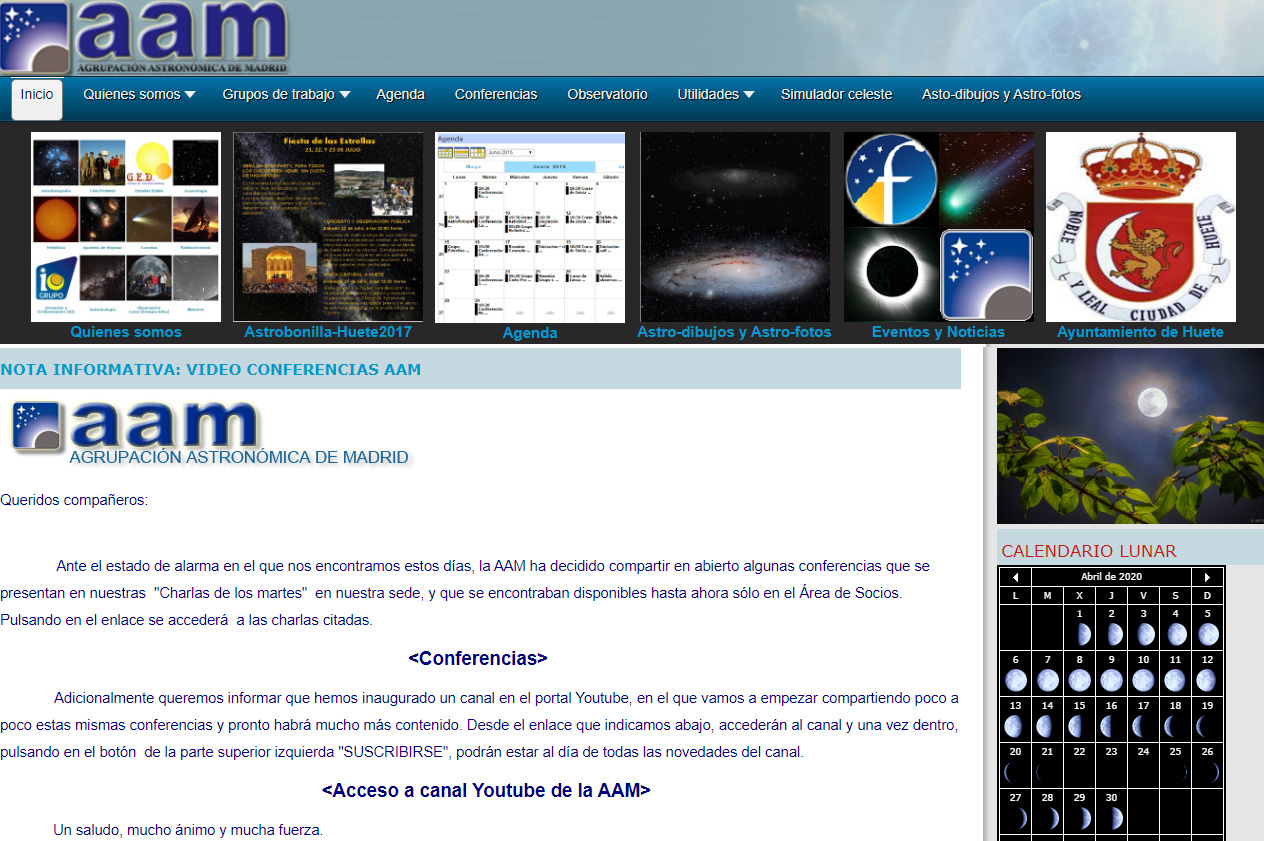Go to next month in lunar calendar
Viewport: 1264px width, 841px height.
[x=1207, y=577]
